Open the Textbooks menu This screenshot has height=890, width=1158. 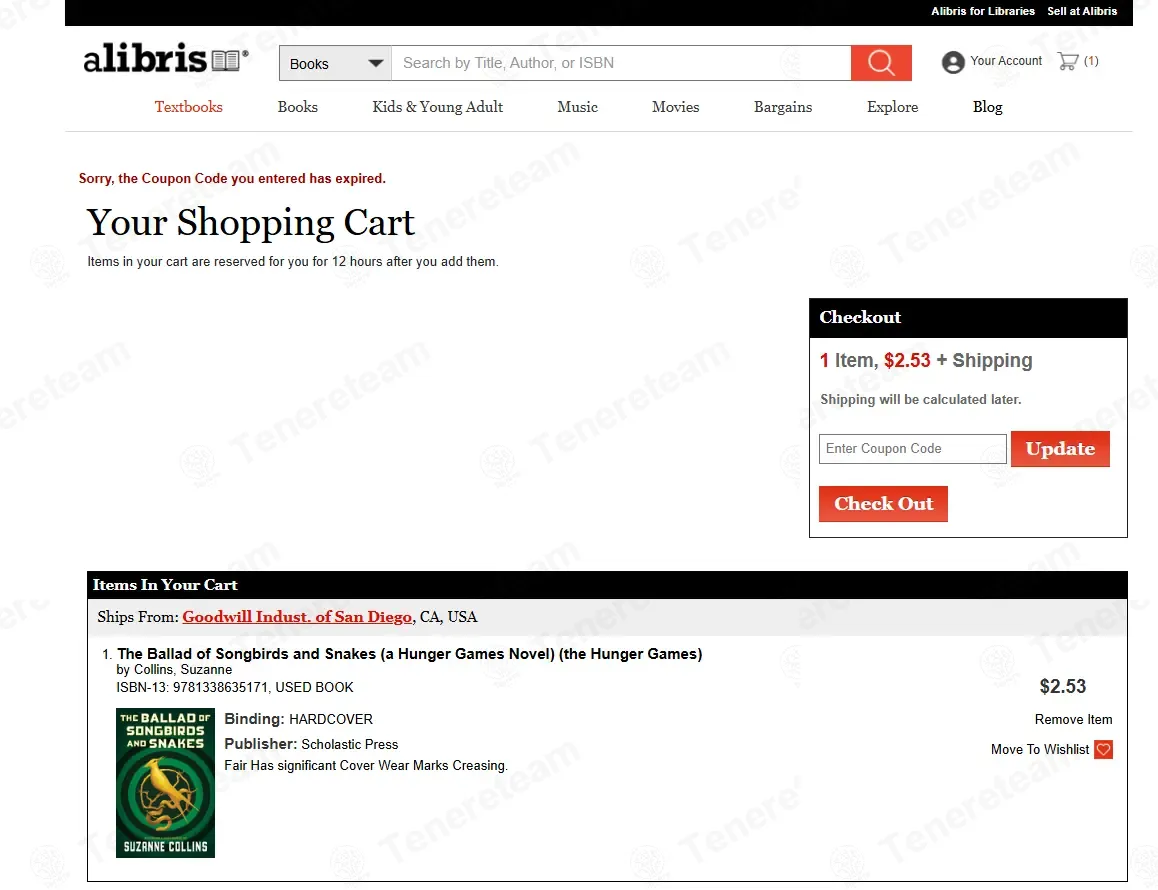pyautogui.click(x=188, y=107)
